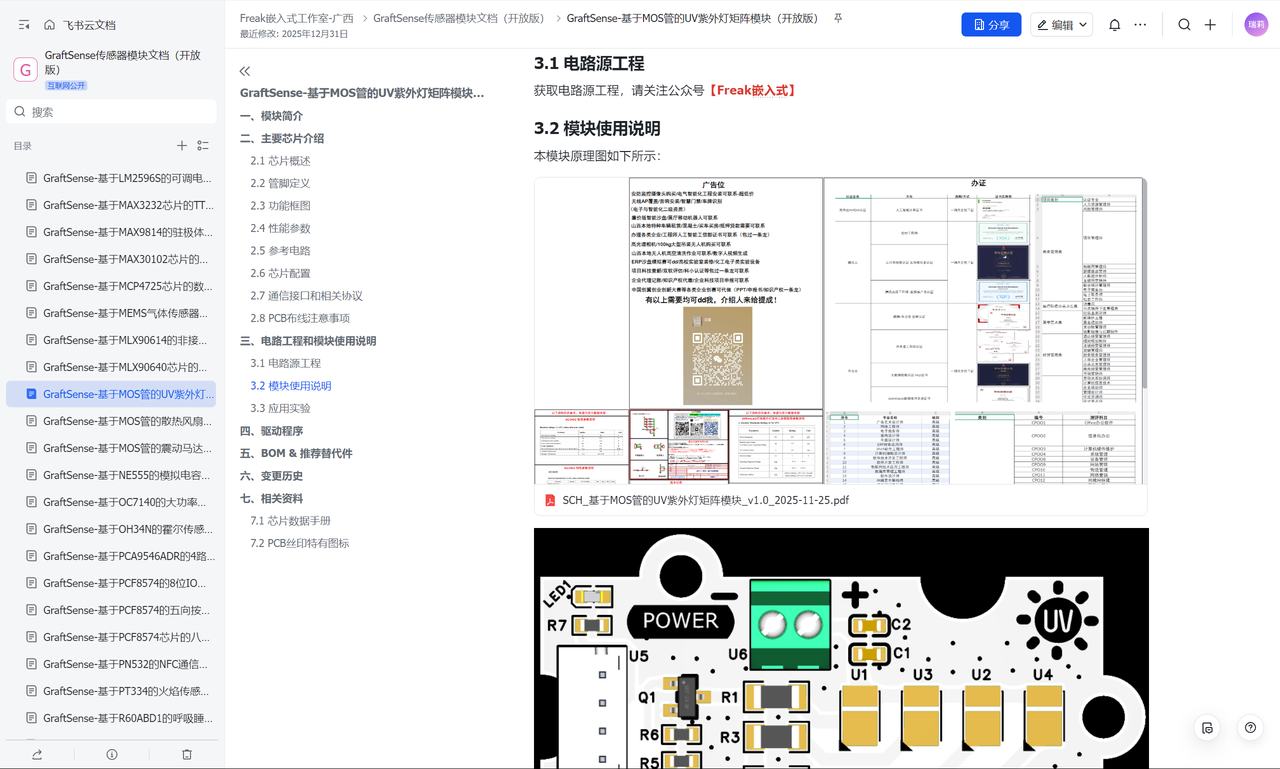Select the GraftSense传感器模块文档 breadcrumb
This screenshot has width=1280, height=769.
pyautogui.click(x=462, y=18)
